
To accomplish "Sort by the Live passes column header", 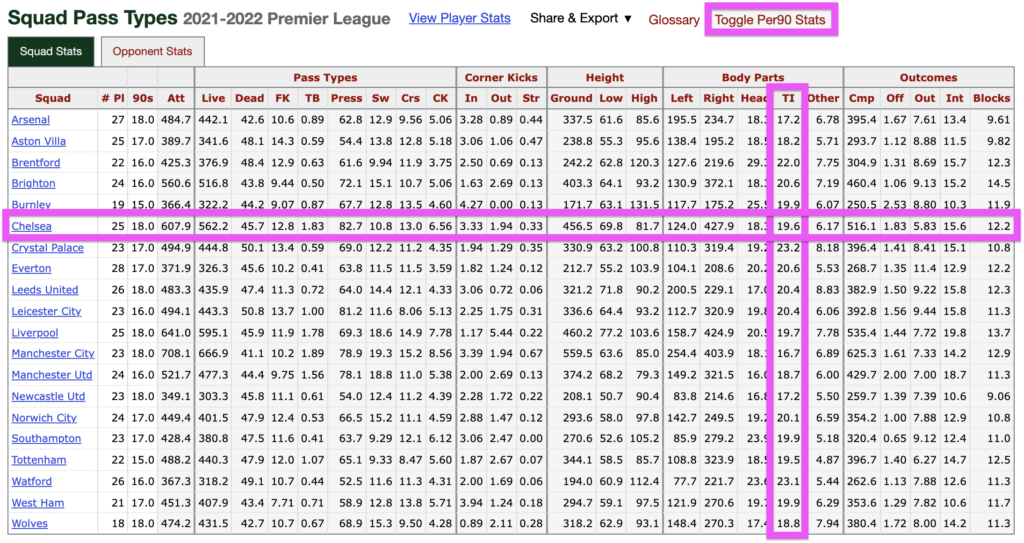I will point(213,98).
